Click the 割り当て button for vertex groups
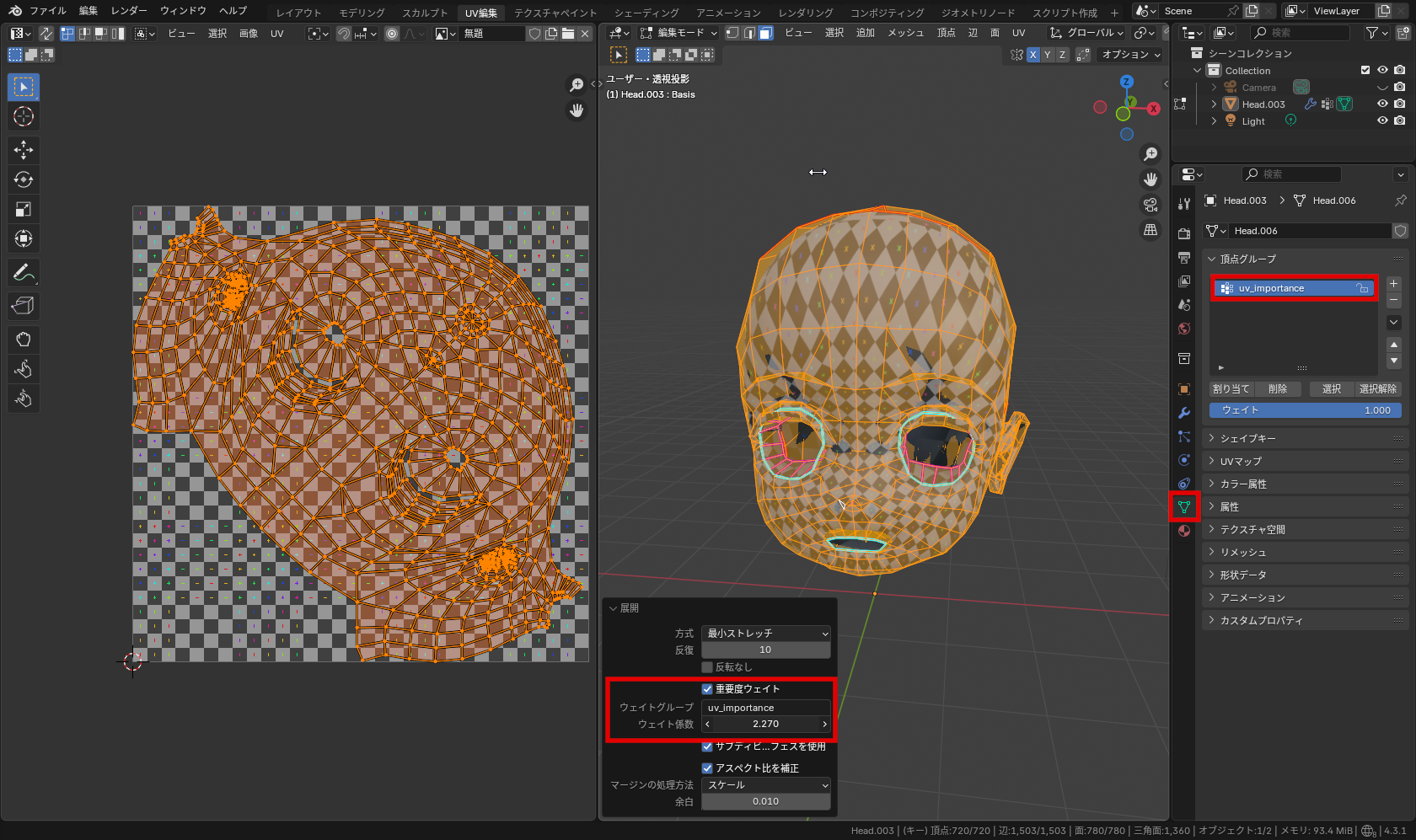Viewport: 1416px width, 840px height. 1231,388
